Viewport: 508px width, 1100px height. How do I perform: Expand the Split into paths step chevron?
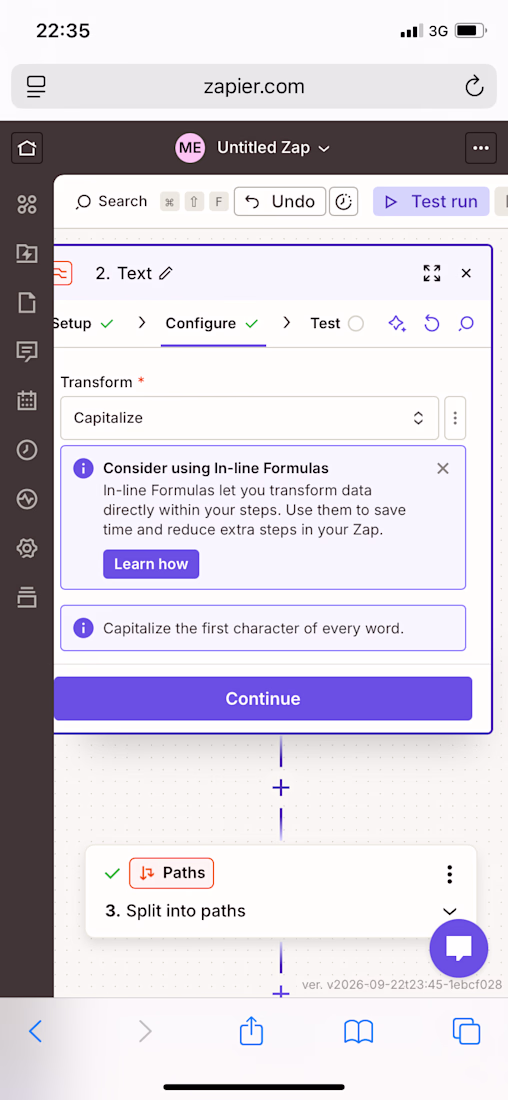point(450,911)
